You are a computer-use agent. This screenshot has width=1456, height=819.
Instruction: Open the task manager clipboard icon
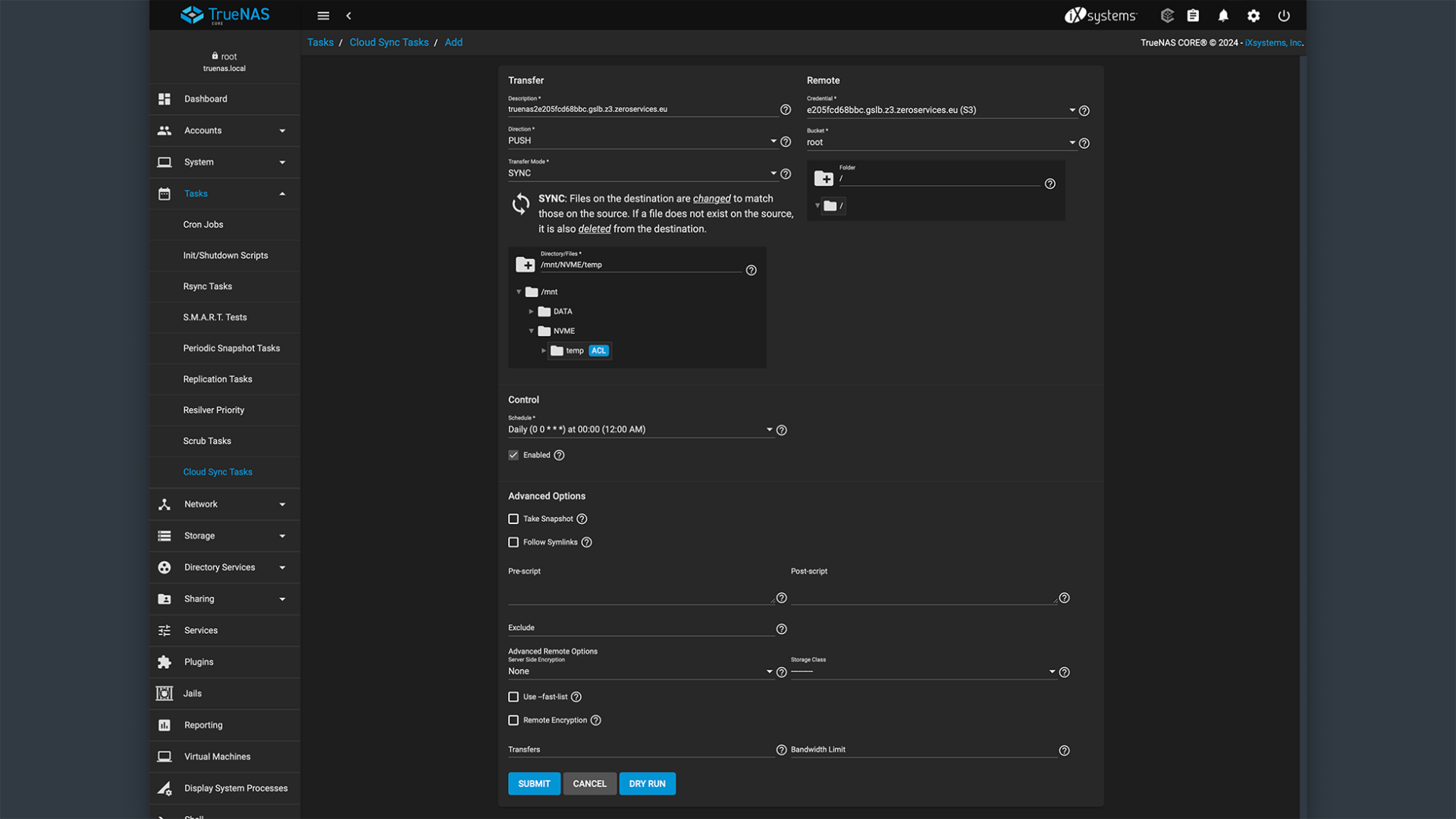1193,15
